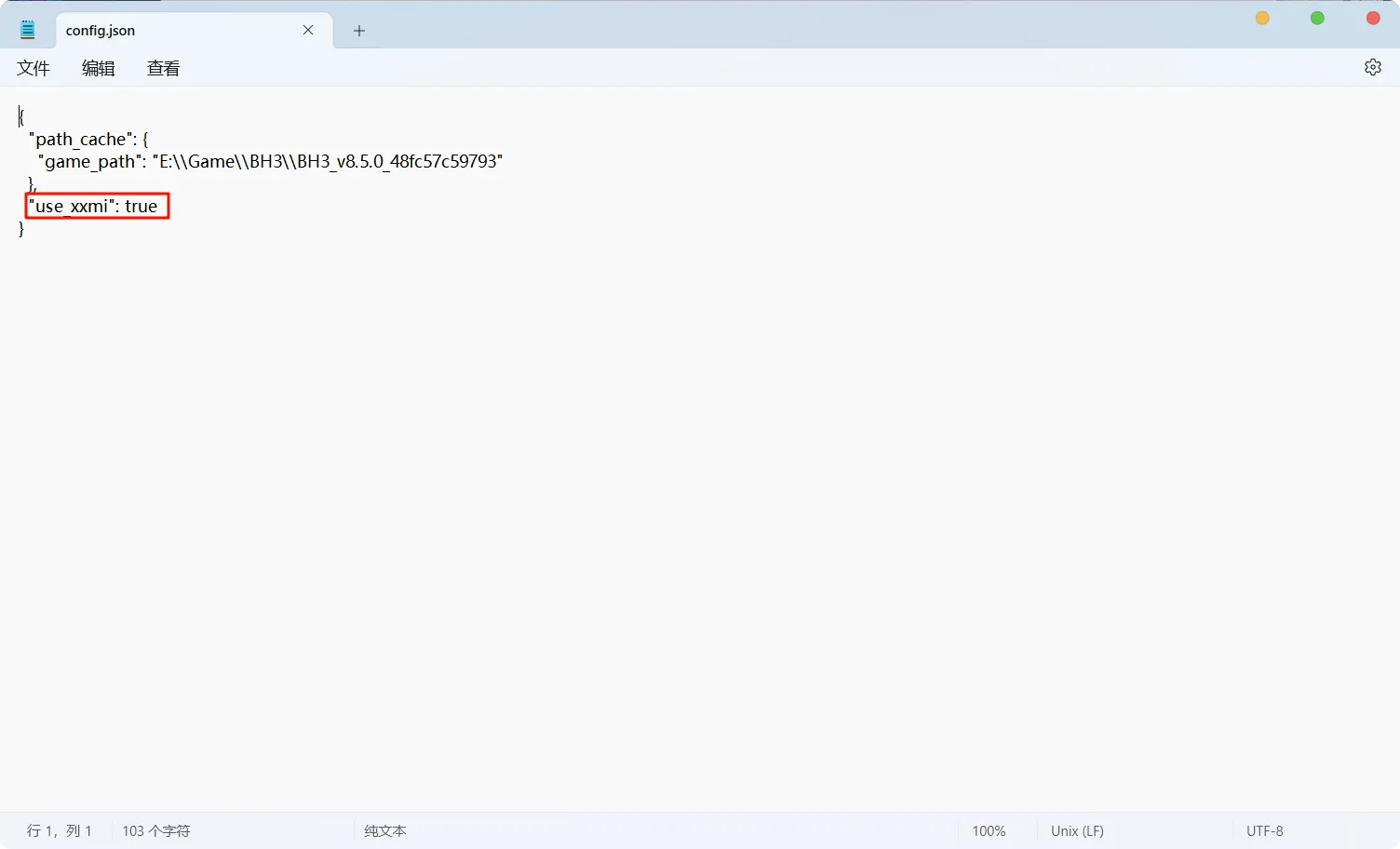Click the Notepad app icon in title bar
The height and width of the screenshot is (849, 1400).
[x=28, y=30]
